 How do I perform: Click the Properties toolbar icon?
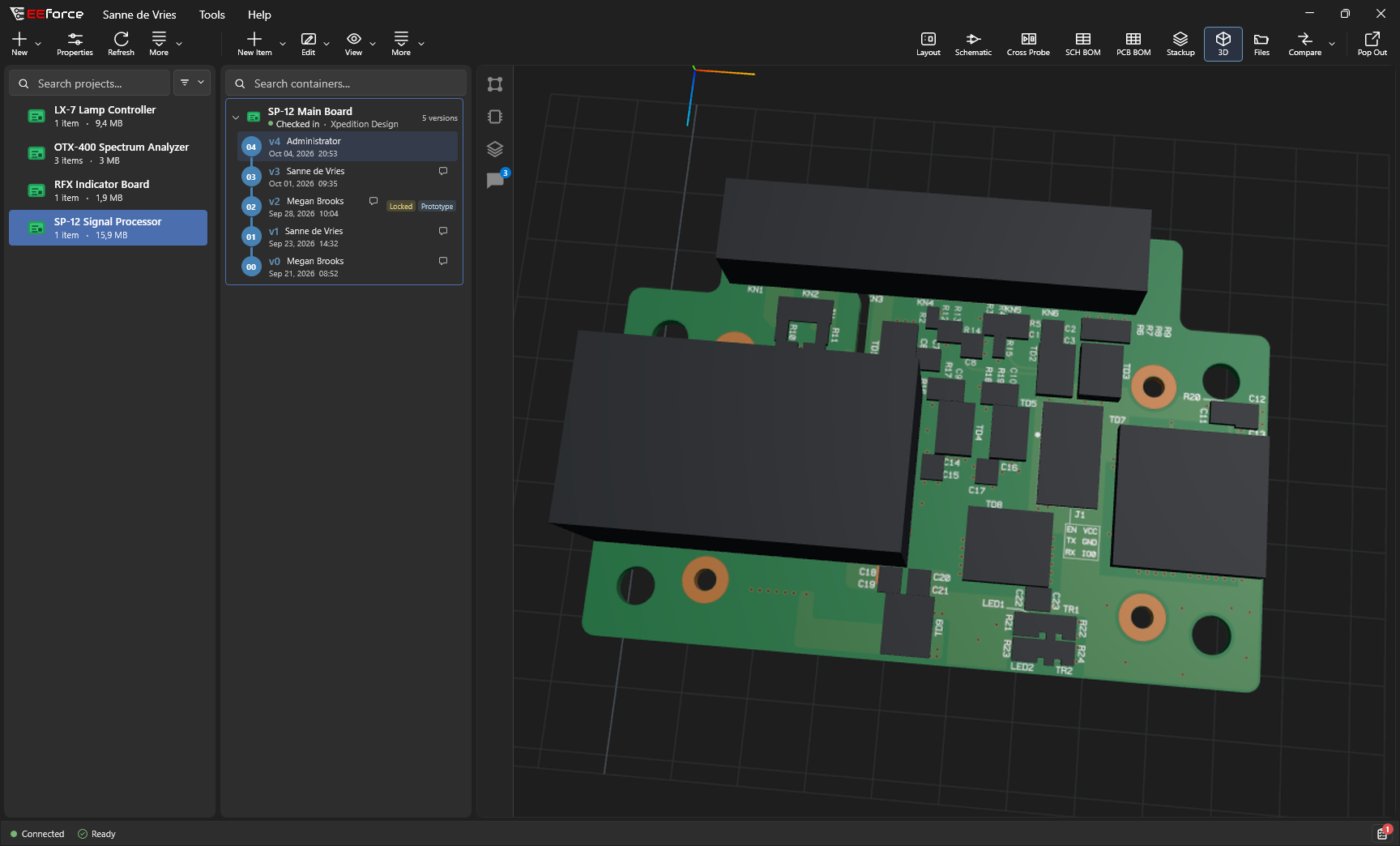click(x=75, y=44)
